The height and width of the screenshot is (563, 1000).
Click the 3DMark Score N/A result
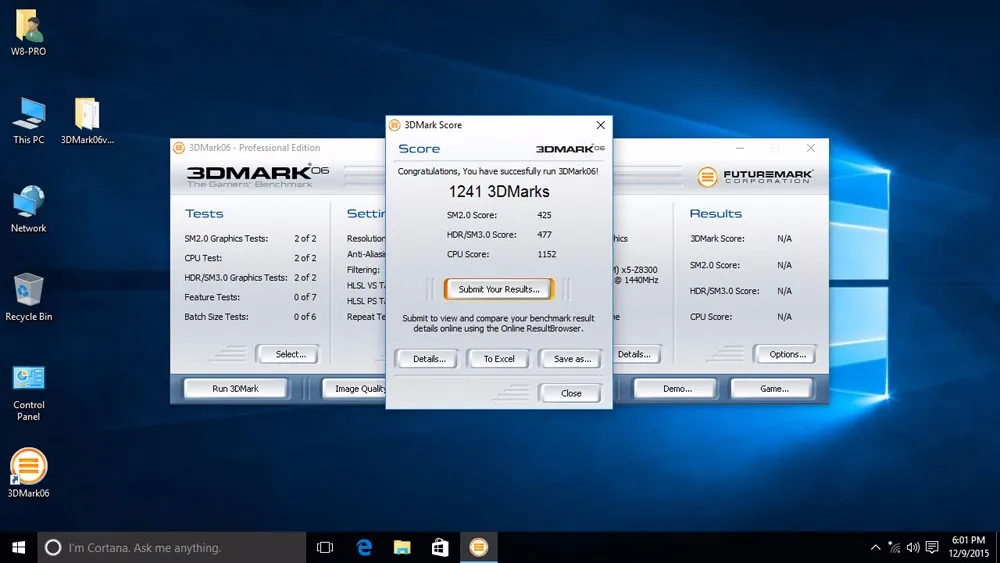pyautogui.click(x=784, y=238)
